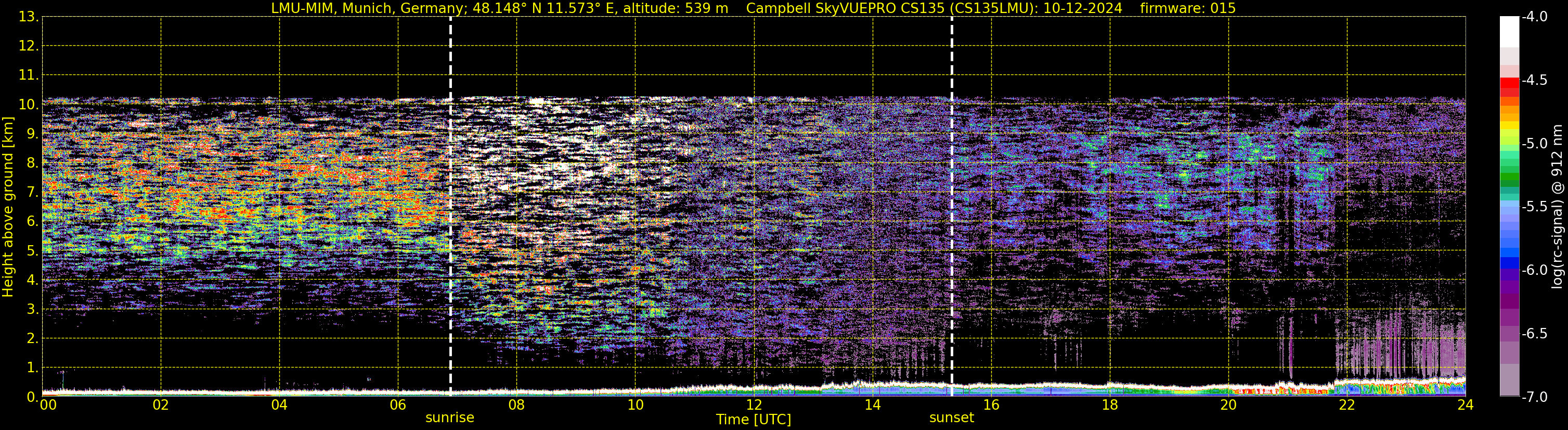The image size is (1568, 430).
Task: Click the colorbar tick label -5.0
Action: (1535, 144)
